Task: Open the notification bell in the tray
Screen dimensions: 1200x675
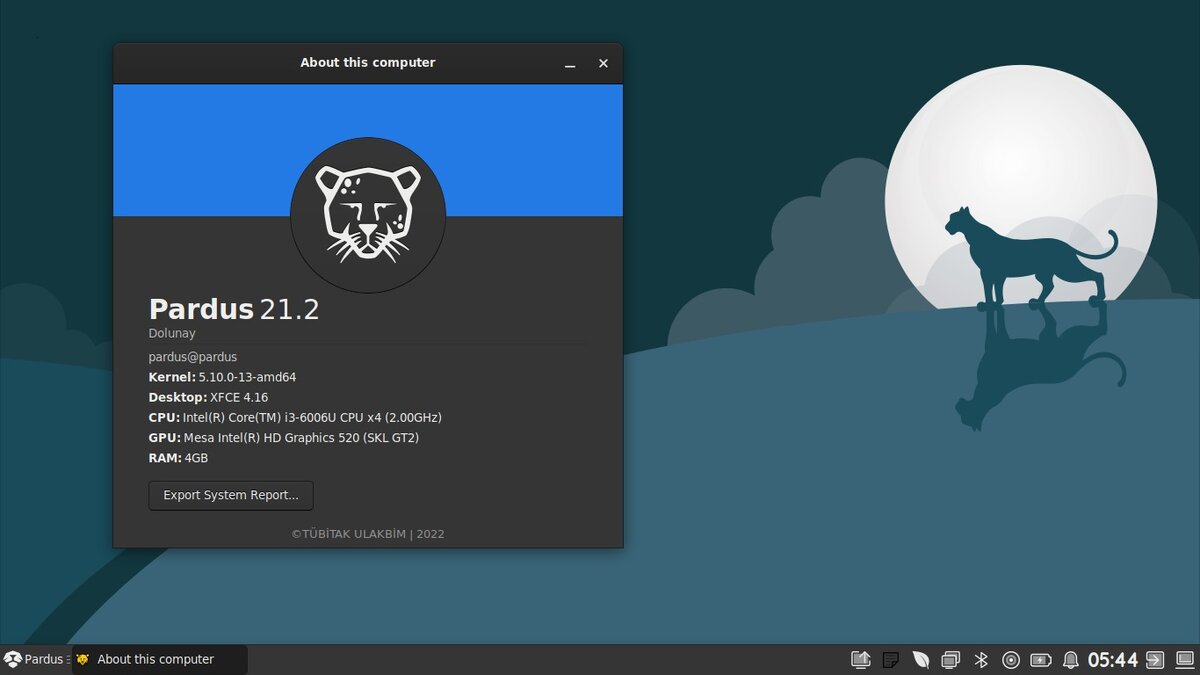Action: 1070,659
